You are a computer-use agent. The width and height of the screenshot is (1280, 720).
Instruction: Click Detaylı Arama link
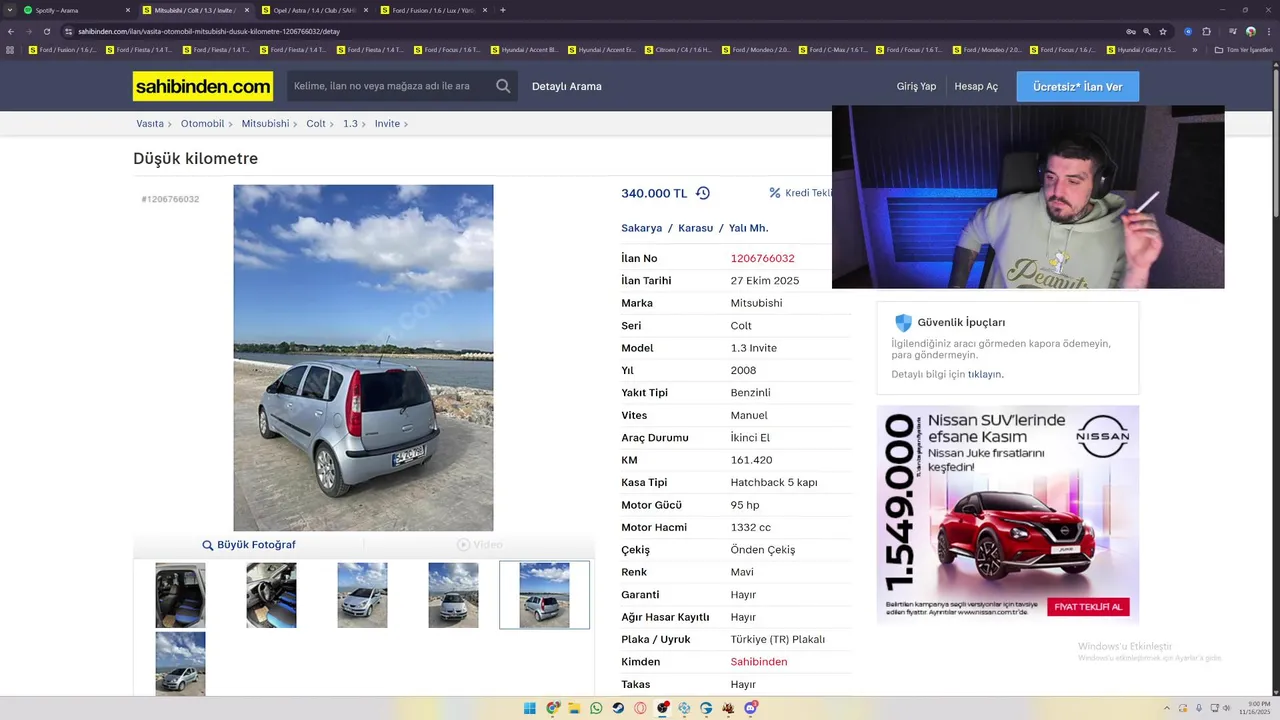(567, 86)
